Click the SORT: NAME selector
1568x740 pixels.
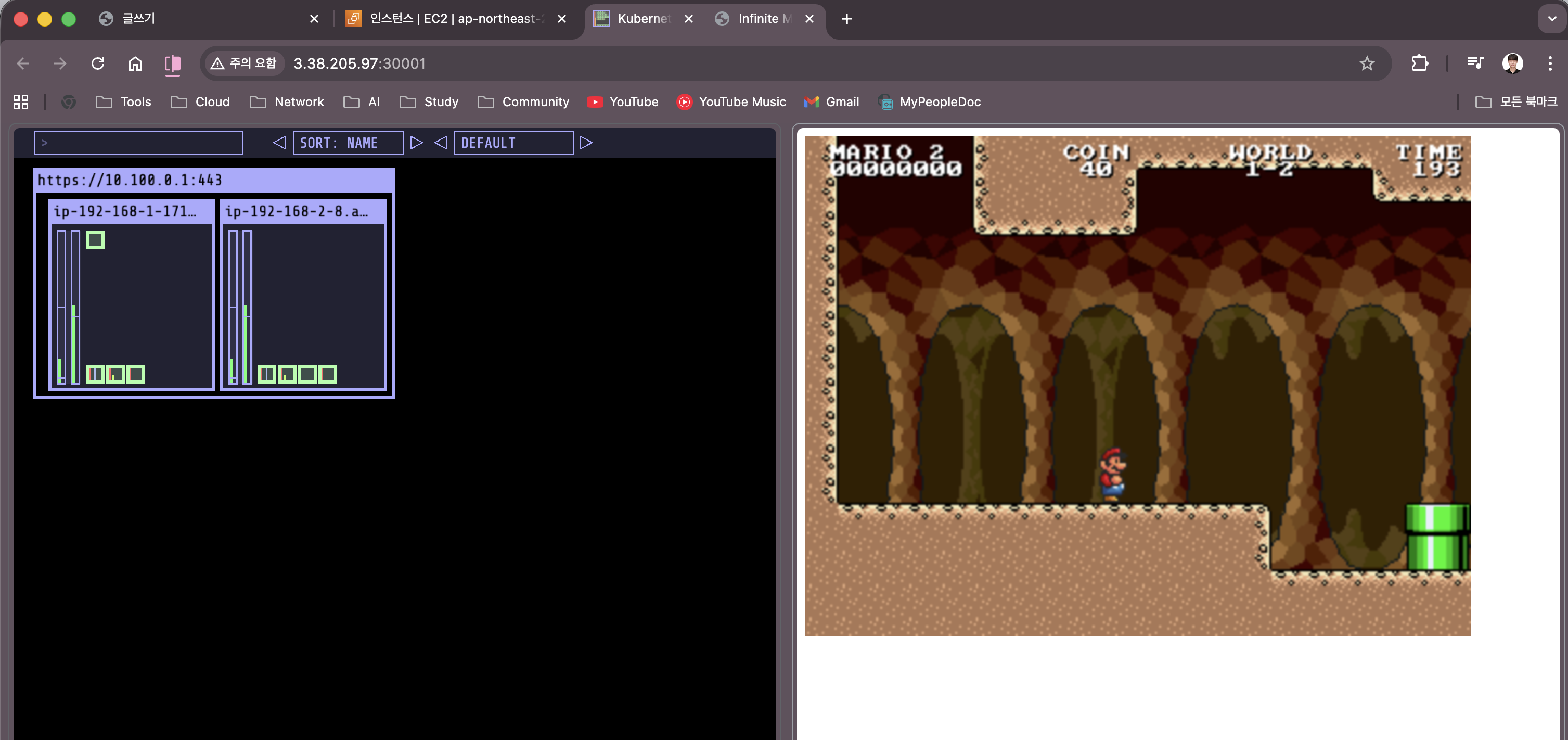(348, 143)
